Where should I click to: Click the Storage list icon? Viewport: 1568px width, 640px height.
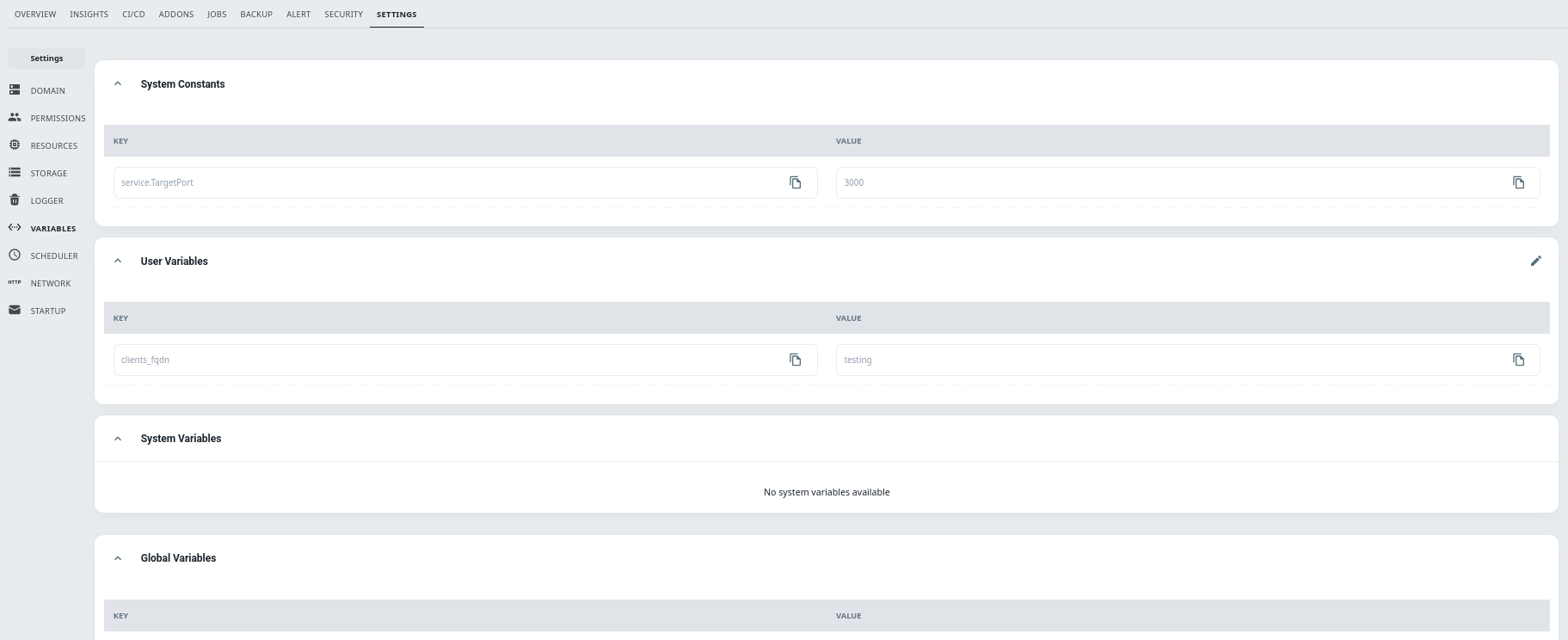coord(15,172)
